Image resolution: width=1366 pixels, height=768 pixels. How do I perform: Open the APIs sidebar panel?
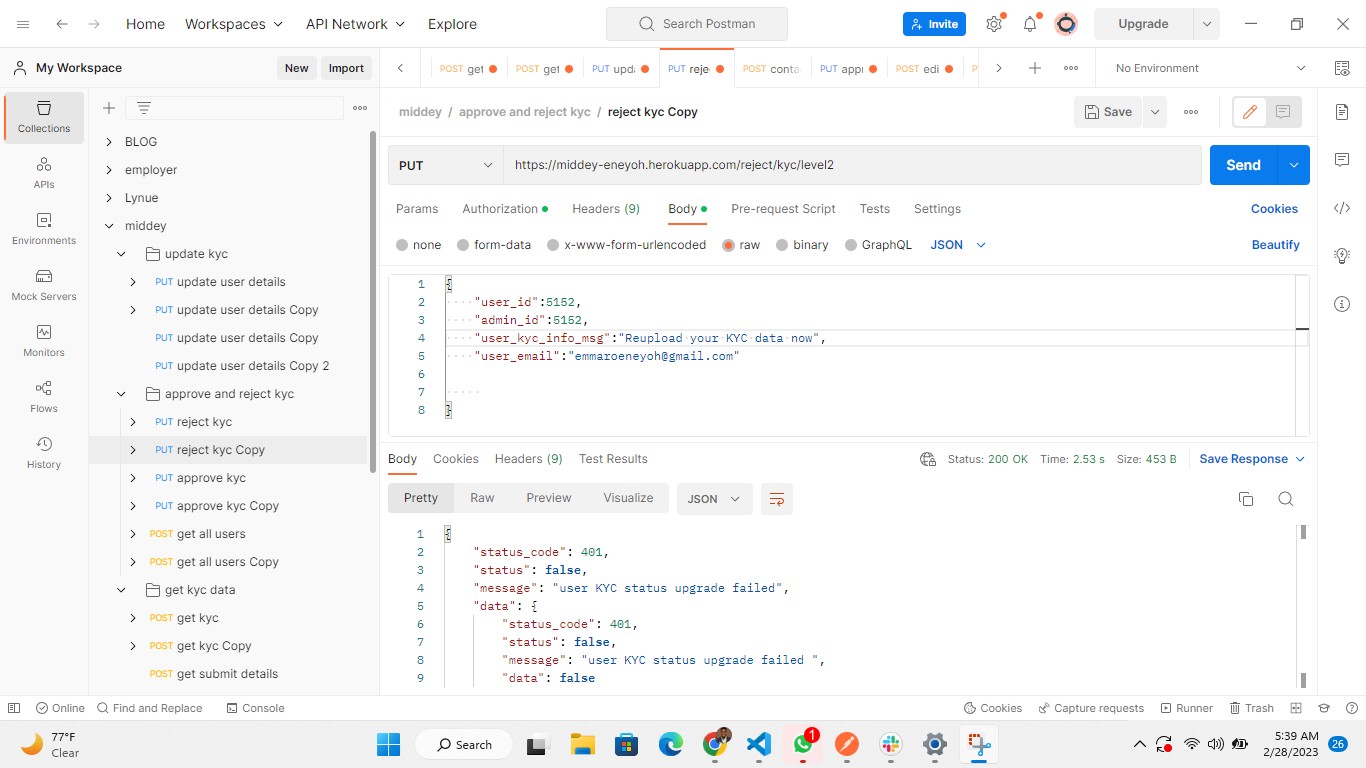(x=43, y=173)
